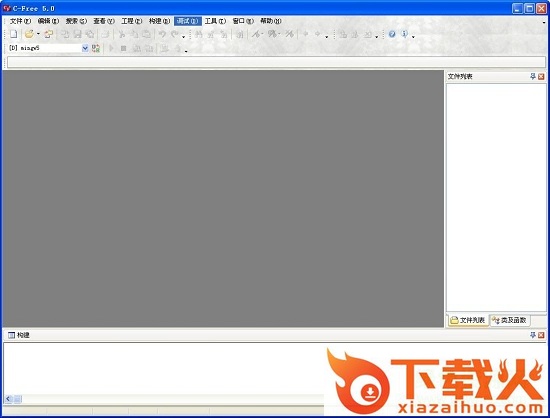
Task: Switch to the 类及函数 tab
Action: 509,320
